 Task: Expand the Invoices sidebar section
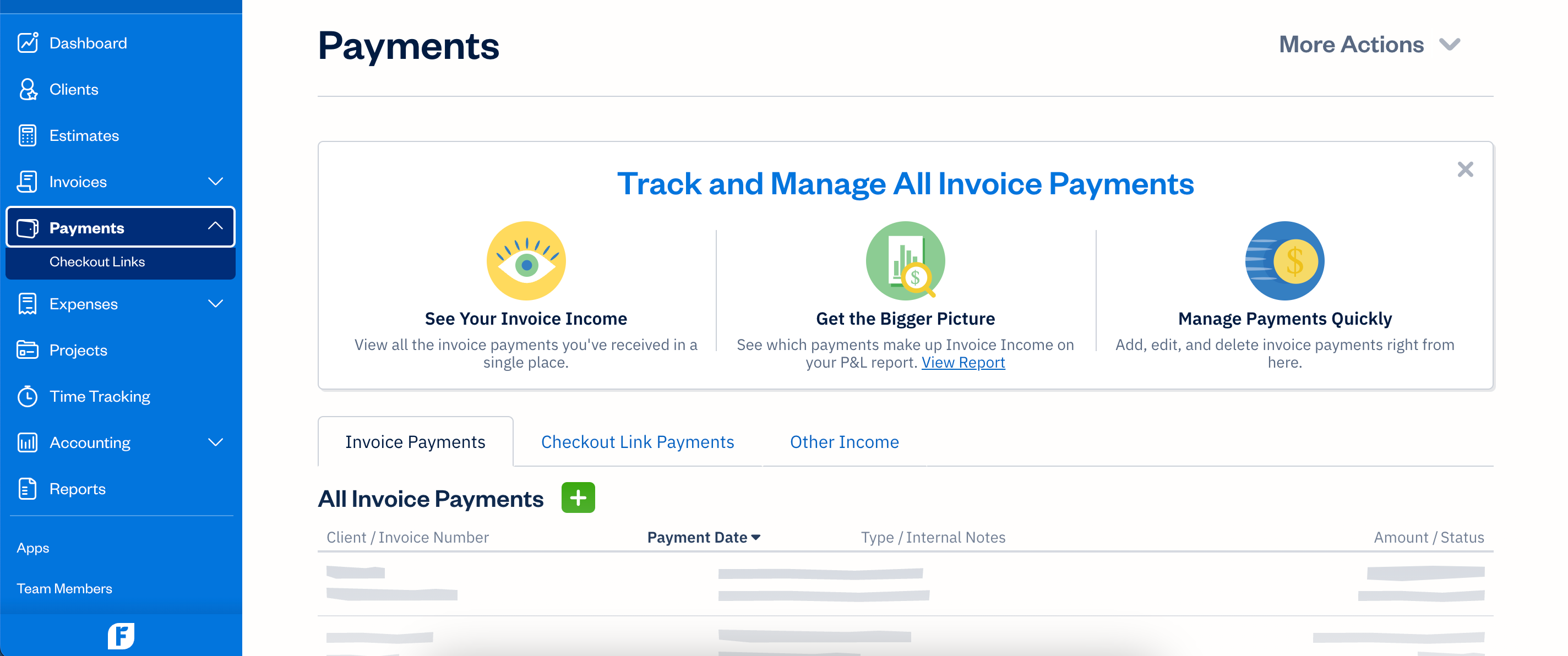tap(215, 182)
